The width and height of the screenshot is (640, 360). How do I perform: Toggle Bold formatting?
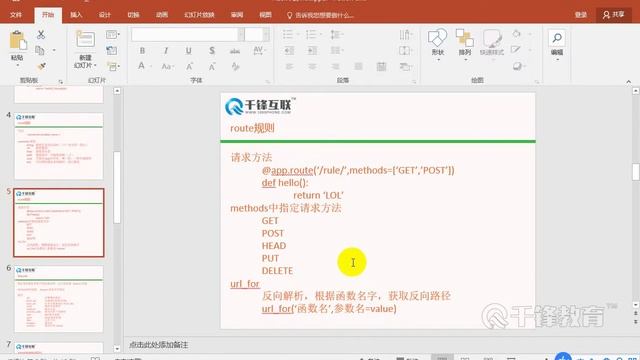[142, 51]
